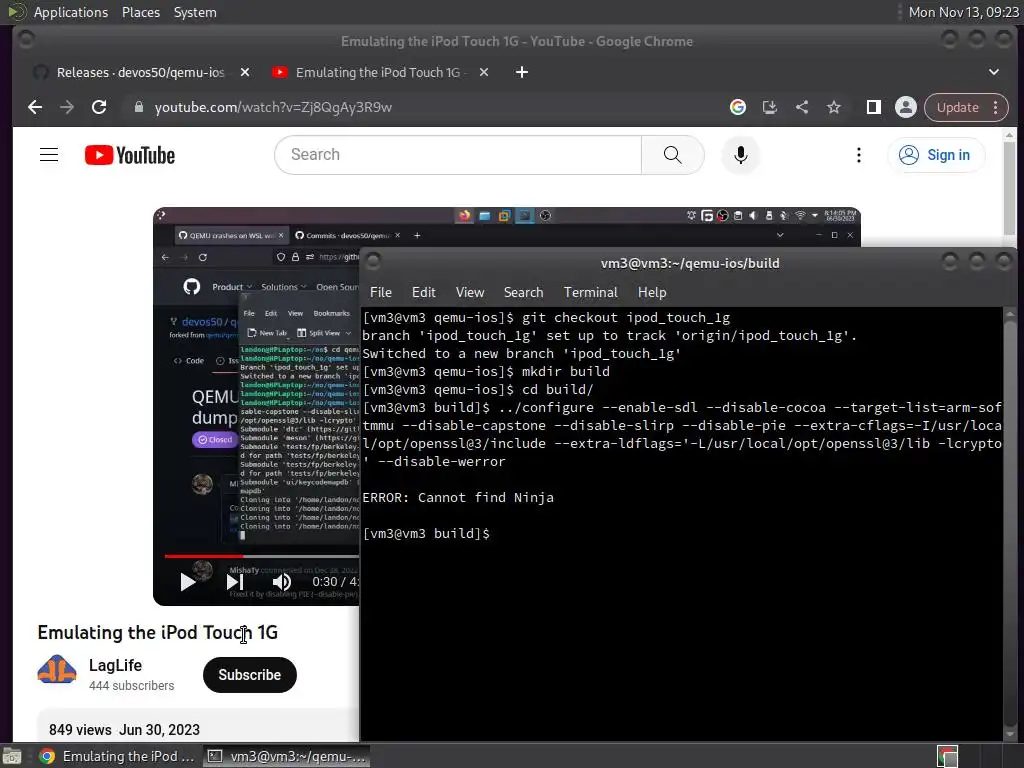This screenshot has height=768, width=1024.
Task: Open YouTube settings three-dot menu
Action: [x=859, y=155]
